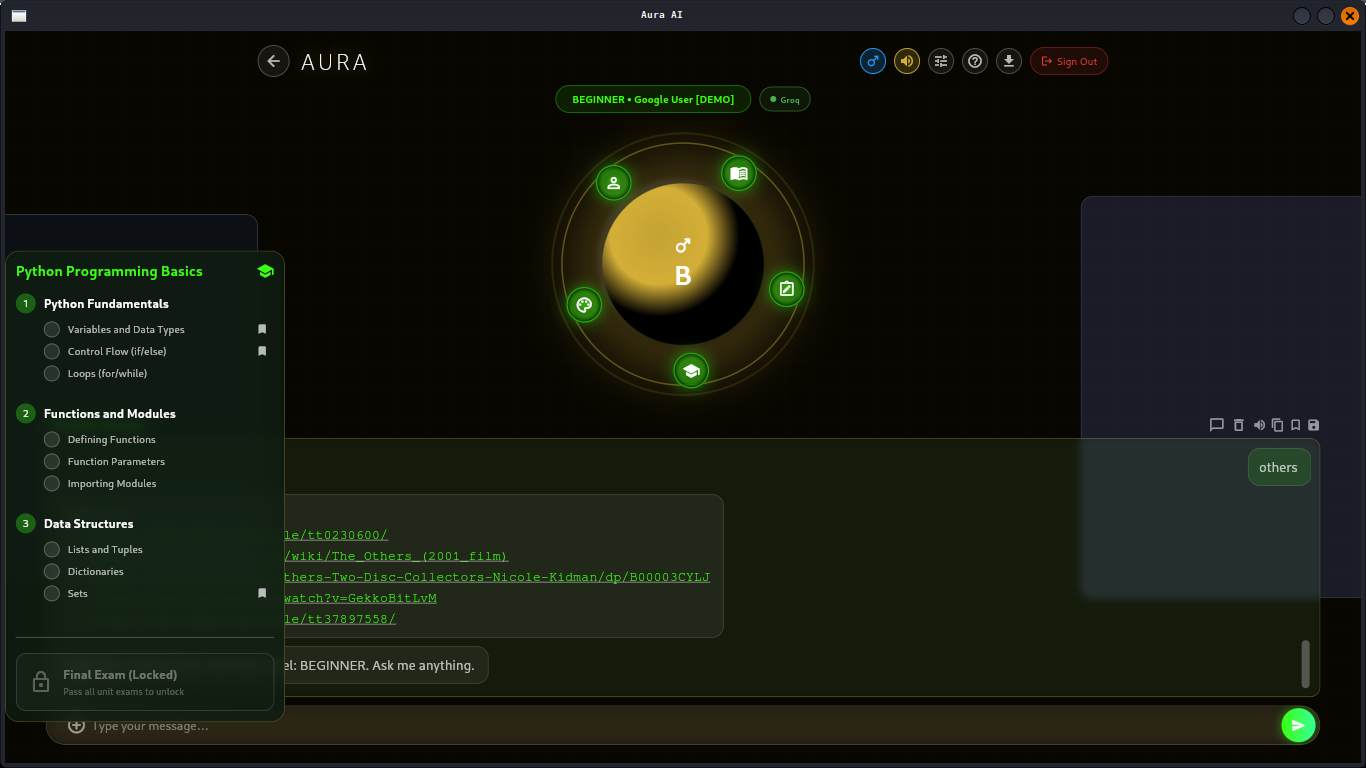Image resolution: width=1366 pixels, height=768 pixels.
Task: Click the small speaker icon above the chat
Action: tap(1259, 425)
